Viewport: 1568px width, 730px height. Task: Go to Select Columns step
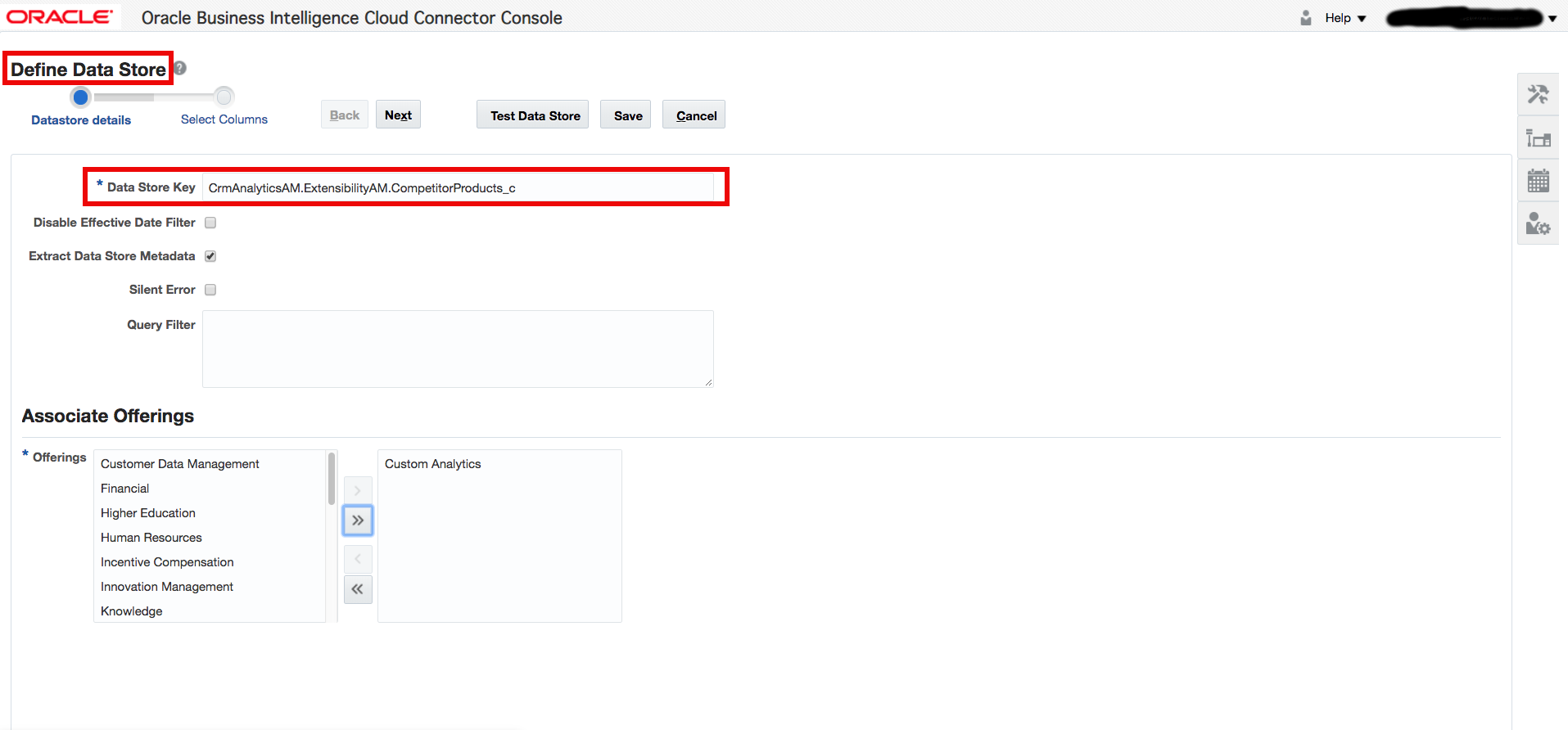224,119
